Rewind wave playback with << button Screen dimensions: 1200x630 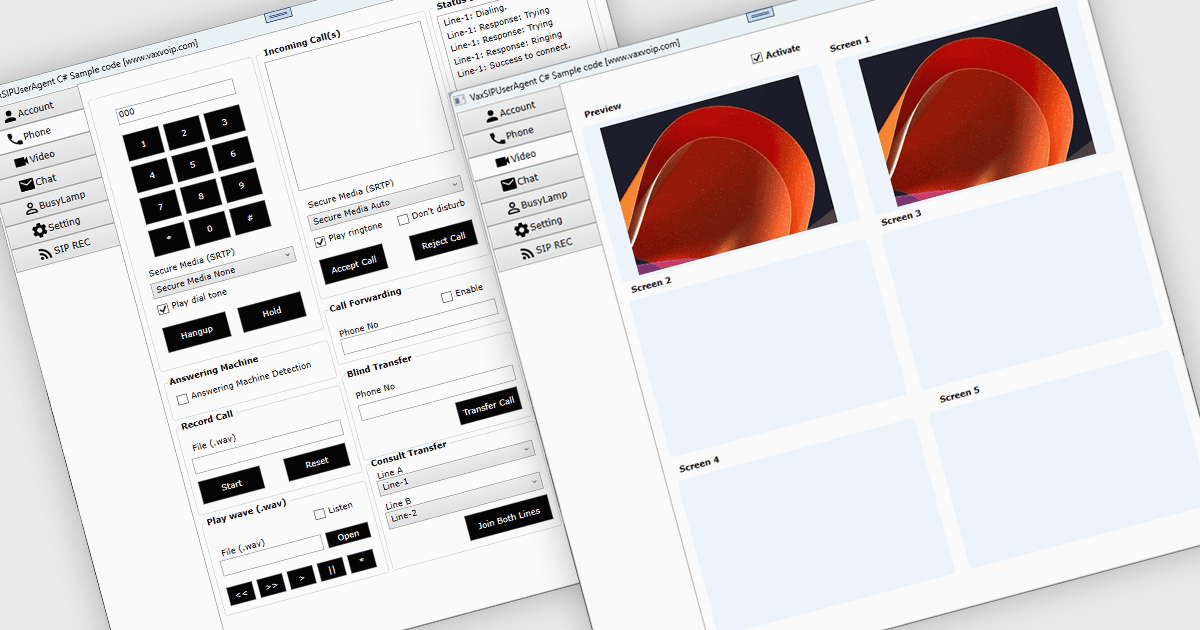[x=241, y=595]
